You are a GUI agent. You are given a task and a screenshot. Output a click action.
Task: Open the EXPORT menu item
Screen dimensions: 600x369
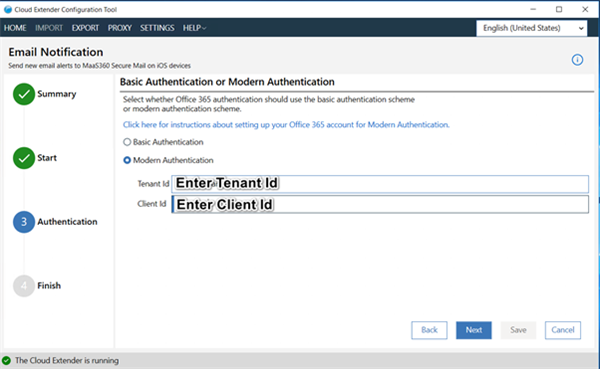pos(85,28)
